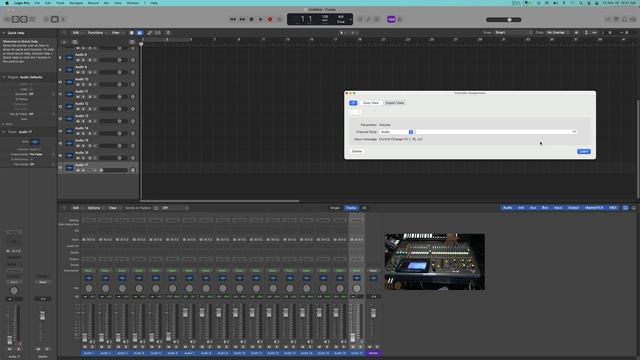Open the Help menu
This screenshot has width=640, height=360.
154,3
